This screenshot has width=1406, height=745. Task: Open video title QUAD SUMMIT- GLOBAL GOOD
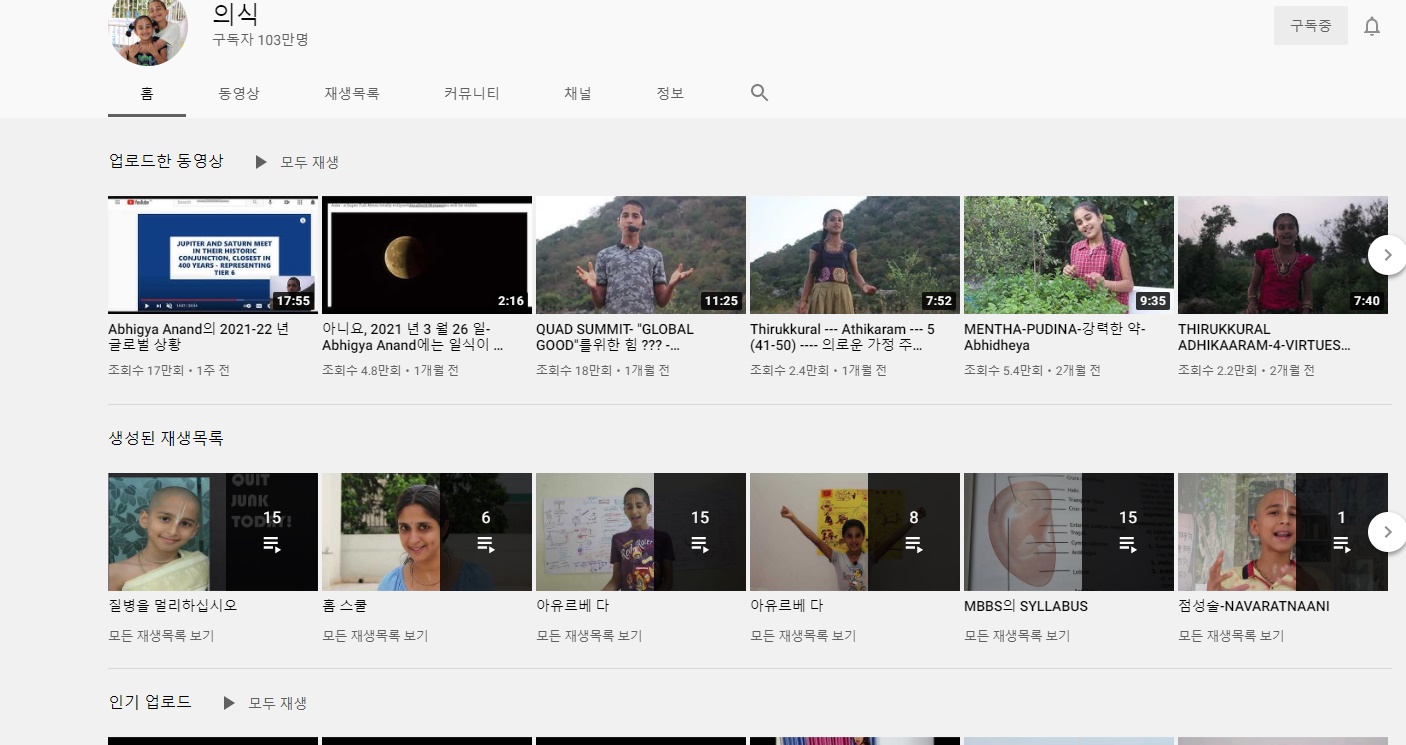pos(615,337)
